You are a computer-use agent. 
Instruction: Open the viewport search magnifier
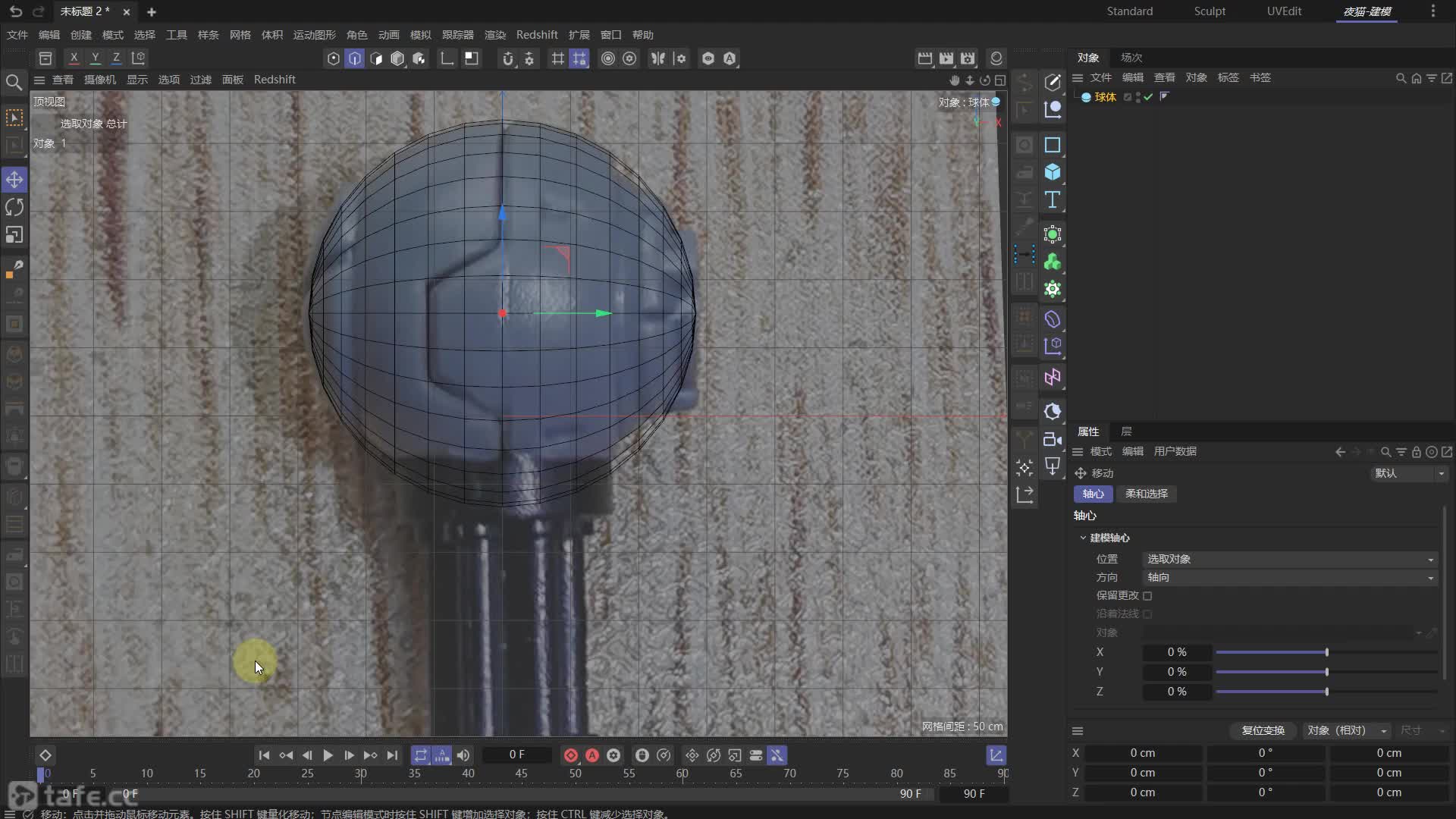click(14, 82)
